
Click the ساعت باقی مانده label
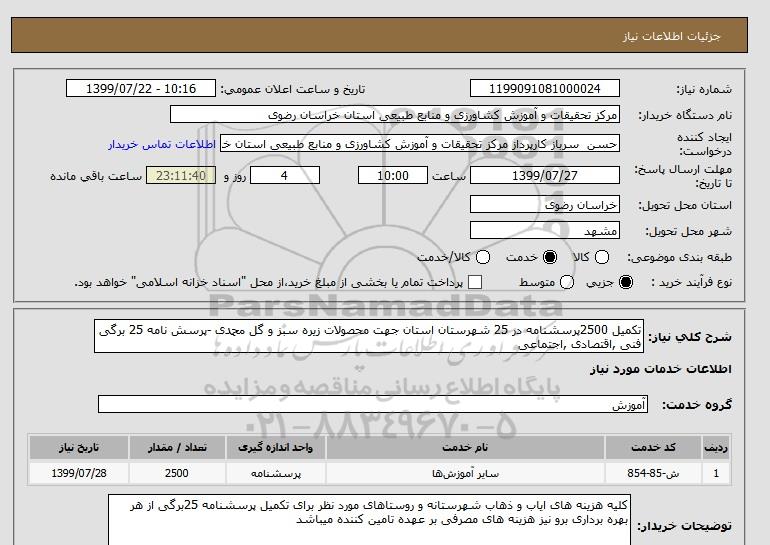(x=96, y=176)
